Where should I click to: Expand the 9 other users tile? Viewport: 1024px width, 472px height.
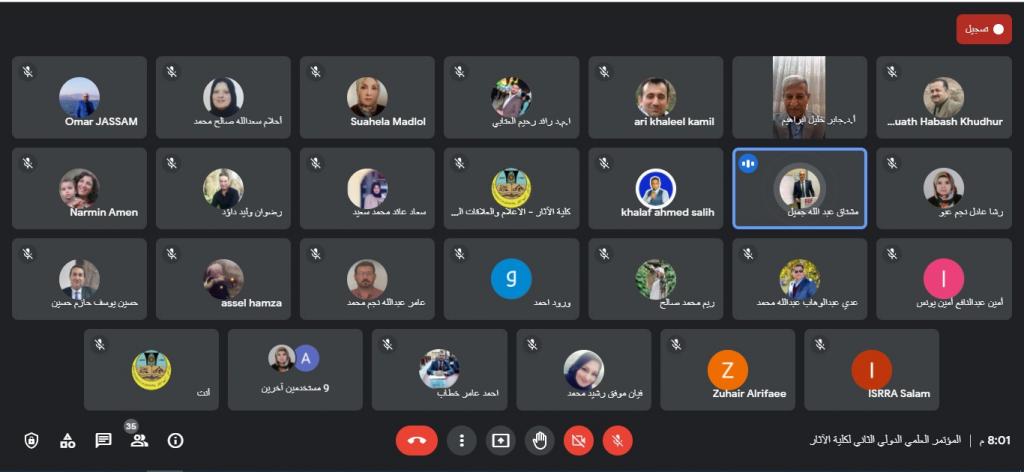point(295,370)
